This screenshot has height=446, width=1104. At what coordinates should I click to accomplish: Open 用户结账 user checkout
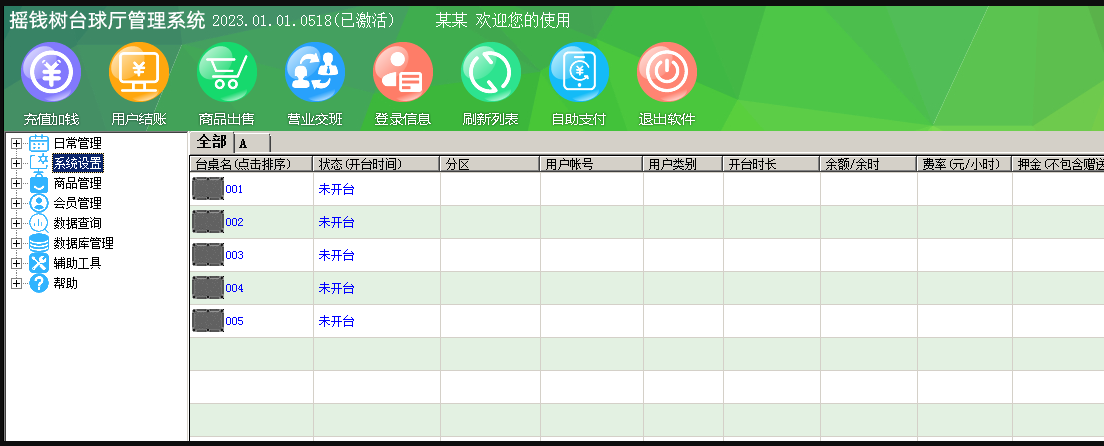tap(139, 72)
